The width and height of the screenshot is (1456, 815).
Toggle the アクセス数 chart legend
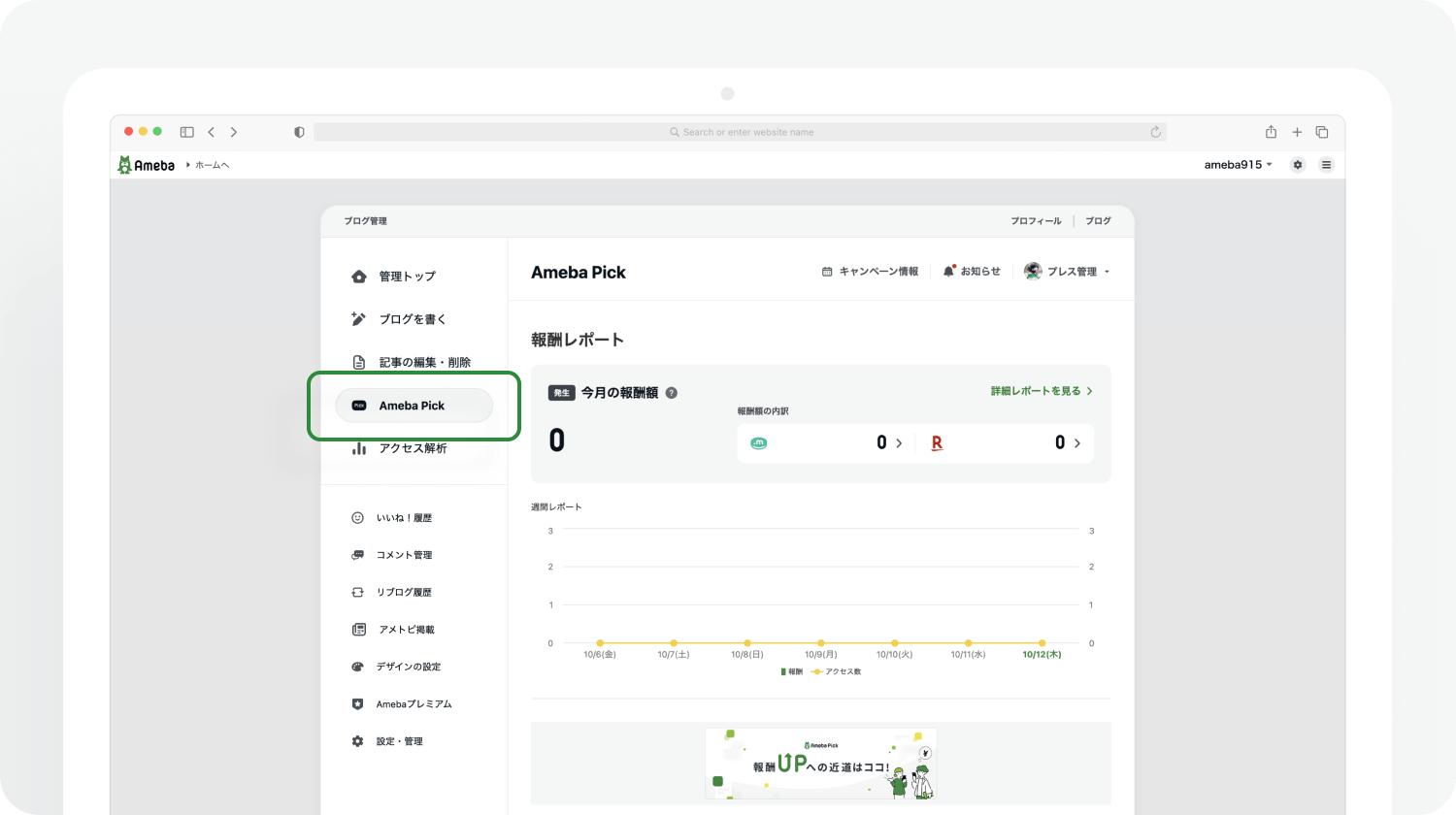click(x=837, y=671)
